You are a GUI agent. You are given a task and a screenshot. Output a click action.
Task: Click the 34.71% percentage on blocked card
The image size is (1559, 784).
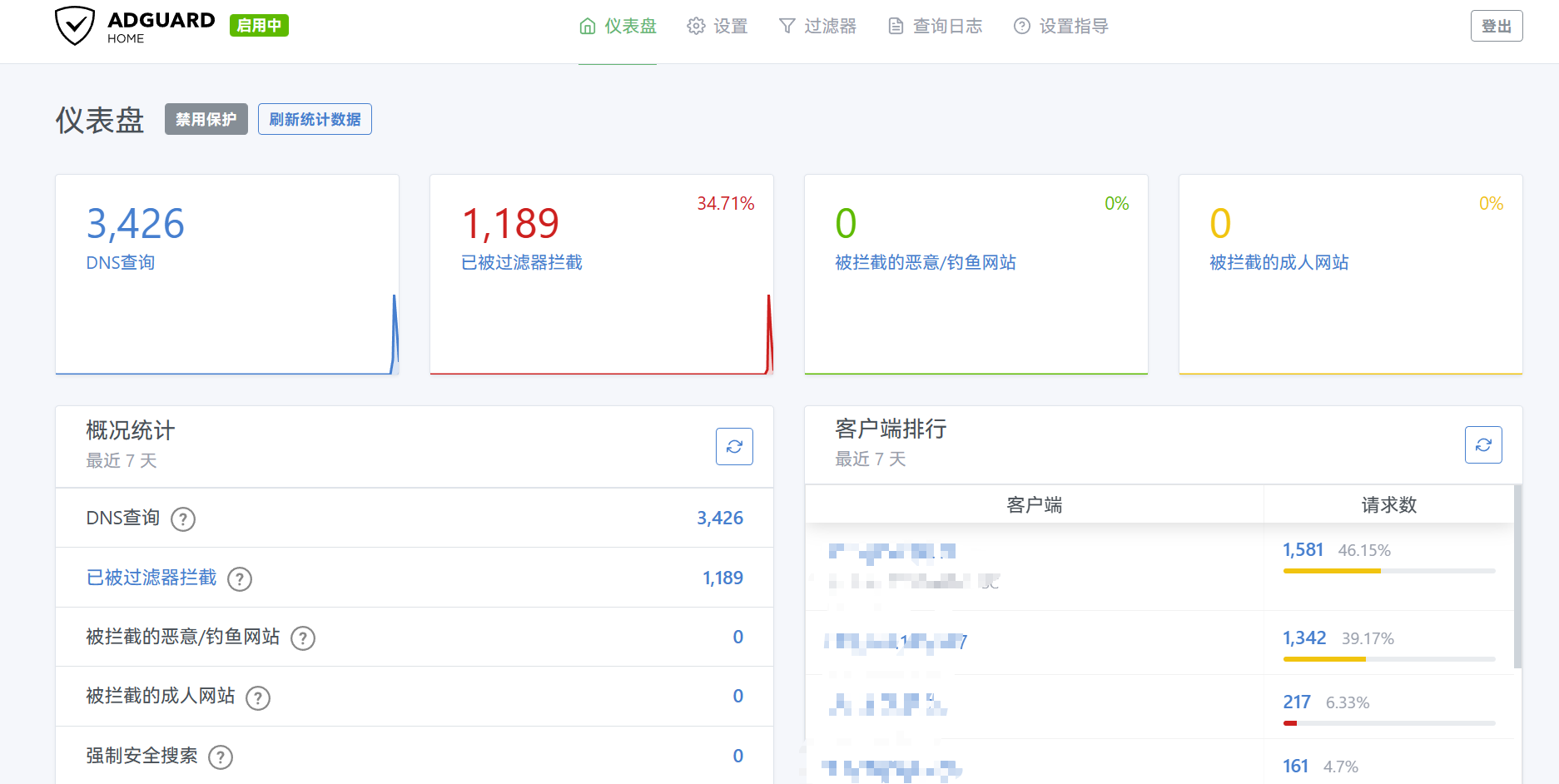click(x=726, y=203)
